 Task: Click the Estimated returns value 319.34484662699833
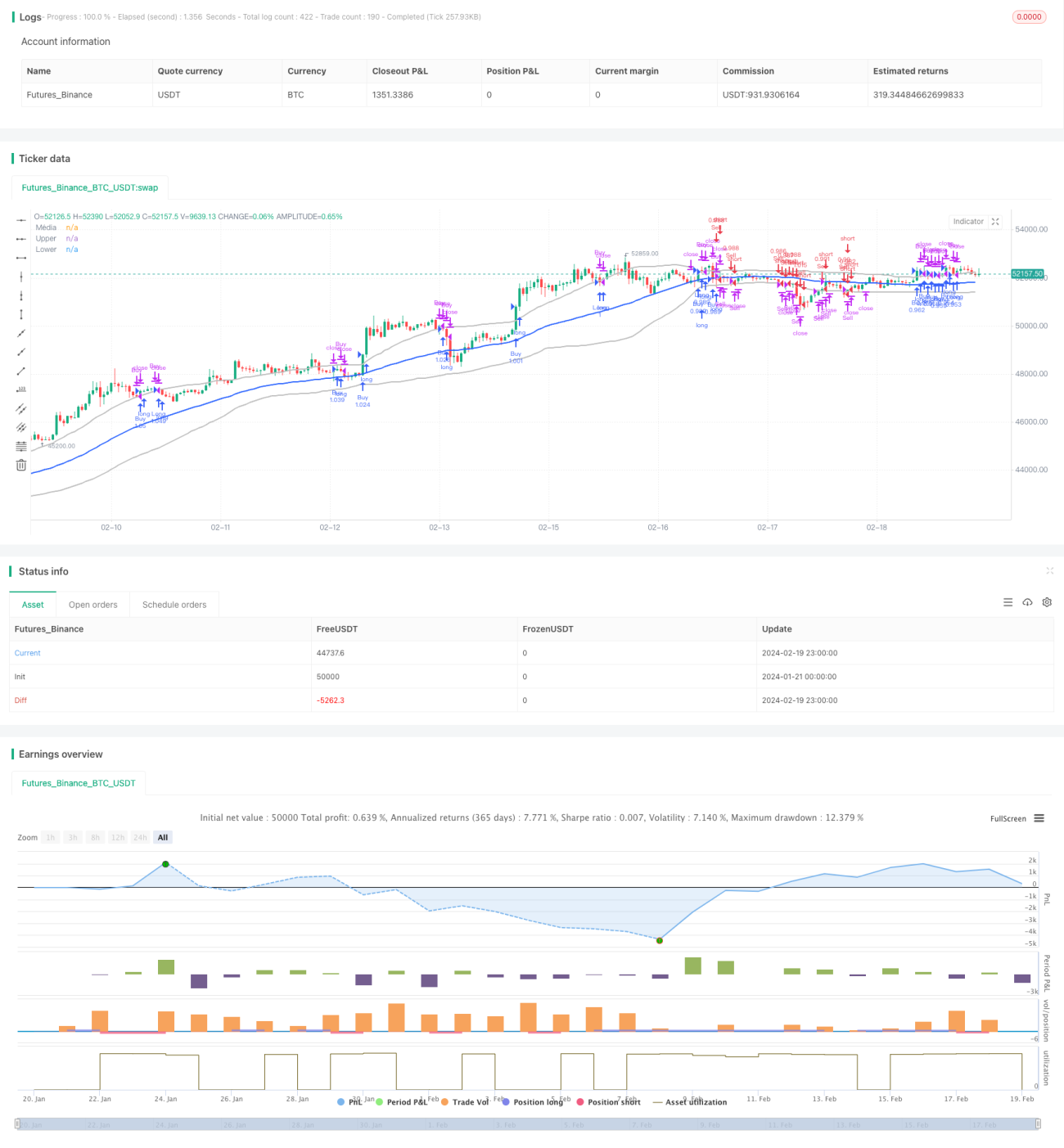tap(918, 95)
